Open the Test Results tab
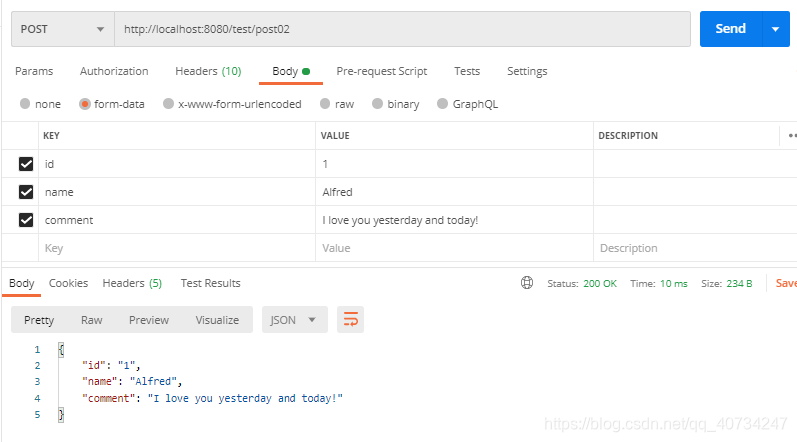 pyautogui.click(x=210, y=283)
